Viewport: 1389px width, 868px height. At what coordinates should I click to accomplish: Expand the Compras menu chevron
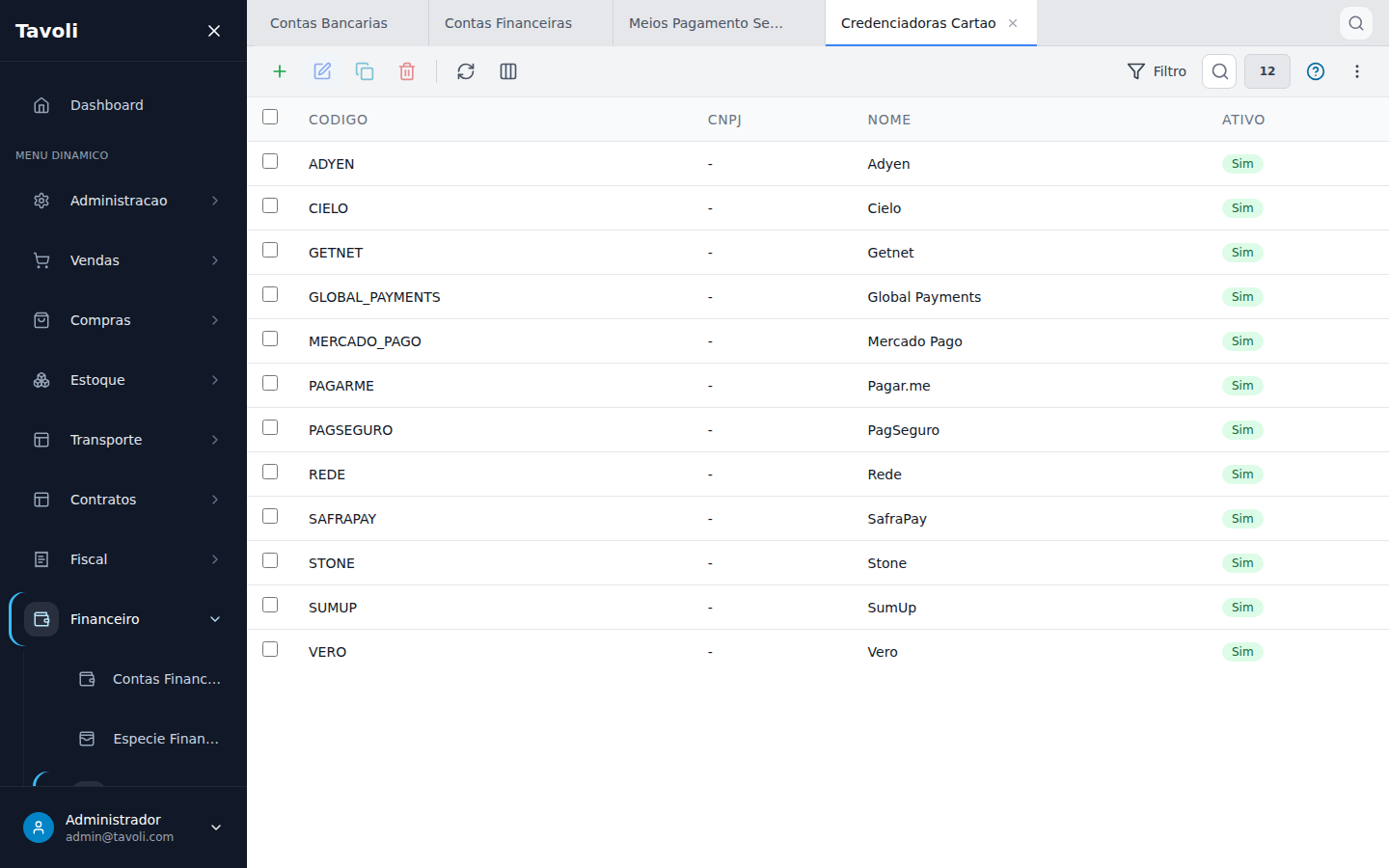(215, 320)
